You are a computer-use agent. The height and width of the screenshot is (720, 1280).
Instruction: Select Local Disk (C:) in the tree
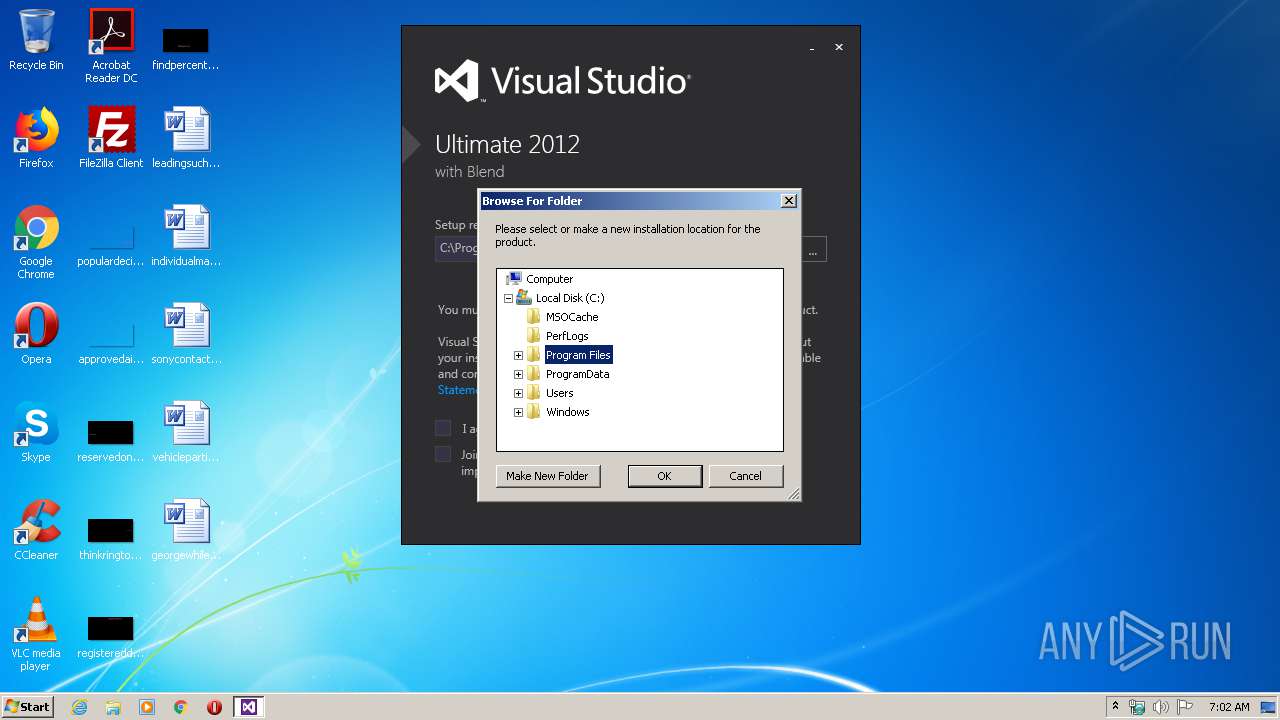coord(570,298)
